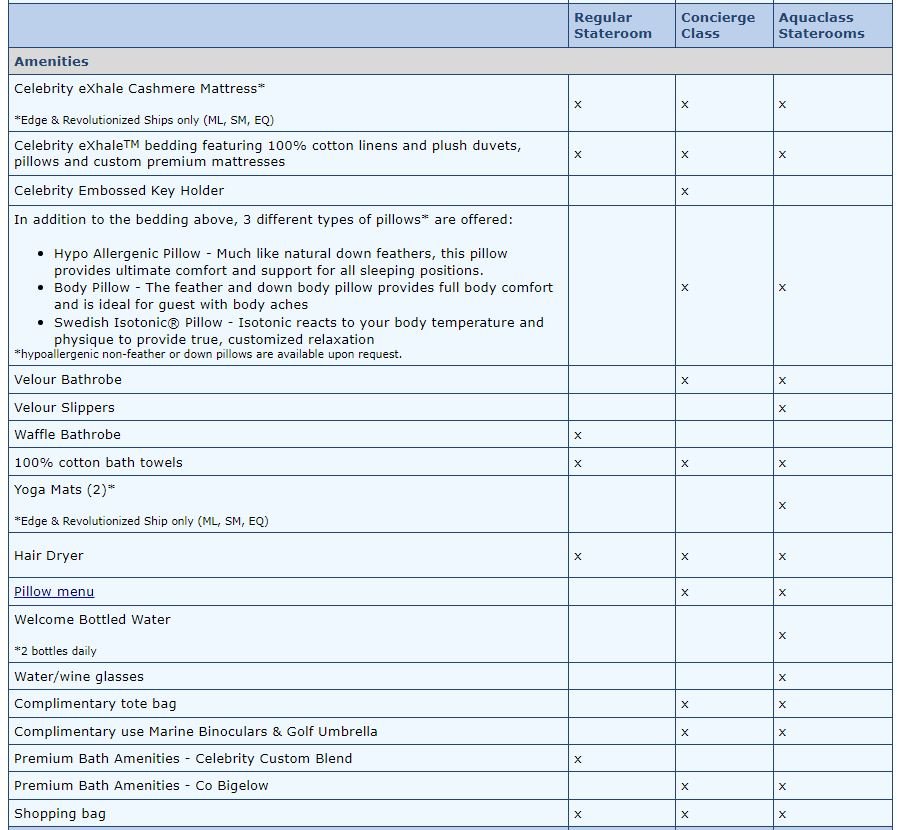Click the Complimentary tote bag label

pos(95,704)
